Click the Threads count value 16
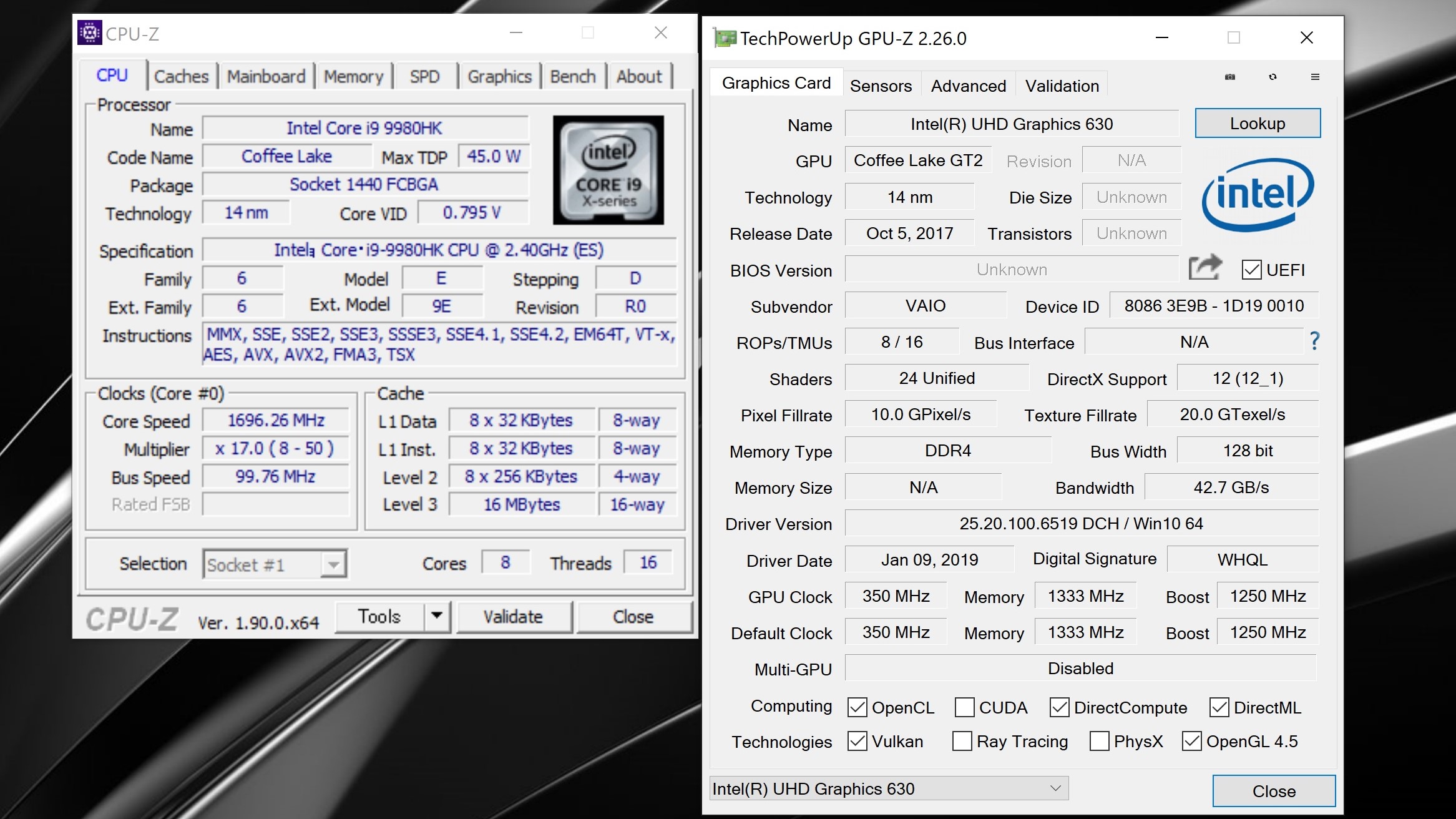1456x819 pixels. (648, 562)
